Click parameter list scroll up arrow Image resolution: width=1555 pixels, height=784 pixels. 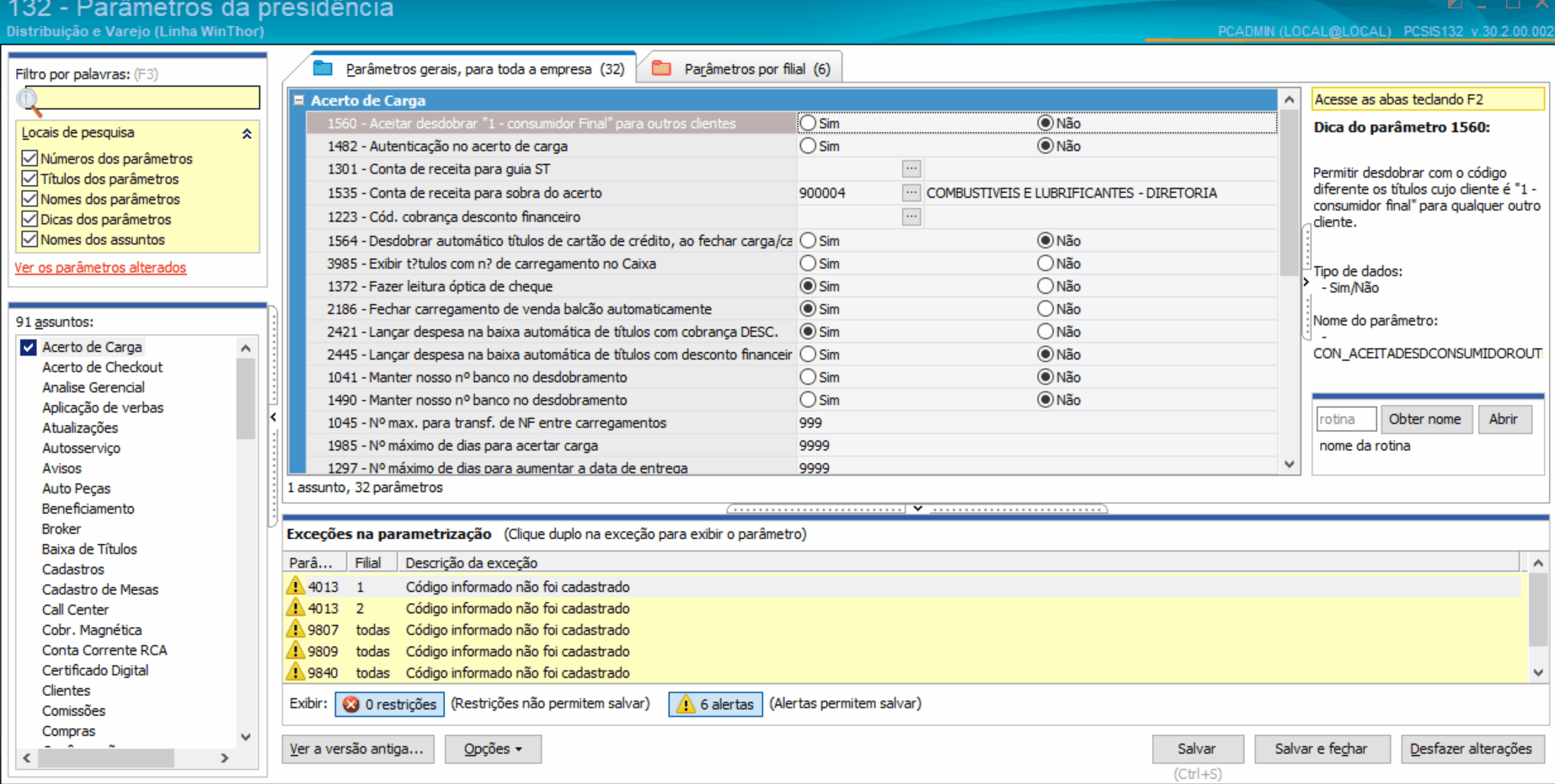(x=1289, y=99)
